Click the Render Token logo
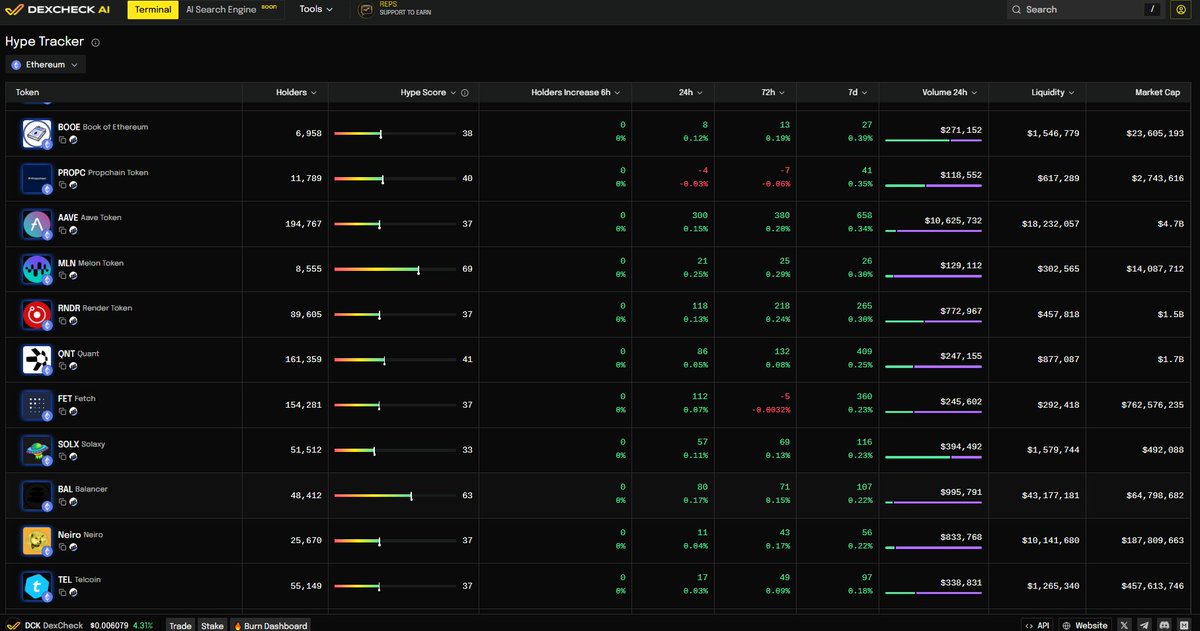1200x631 pixels. (x=37, y=315)
